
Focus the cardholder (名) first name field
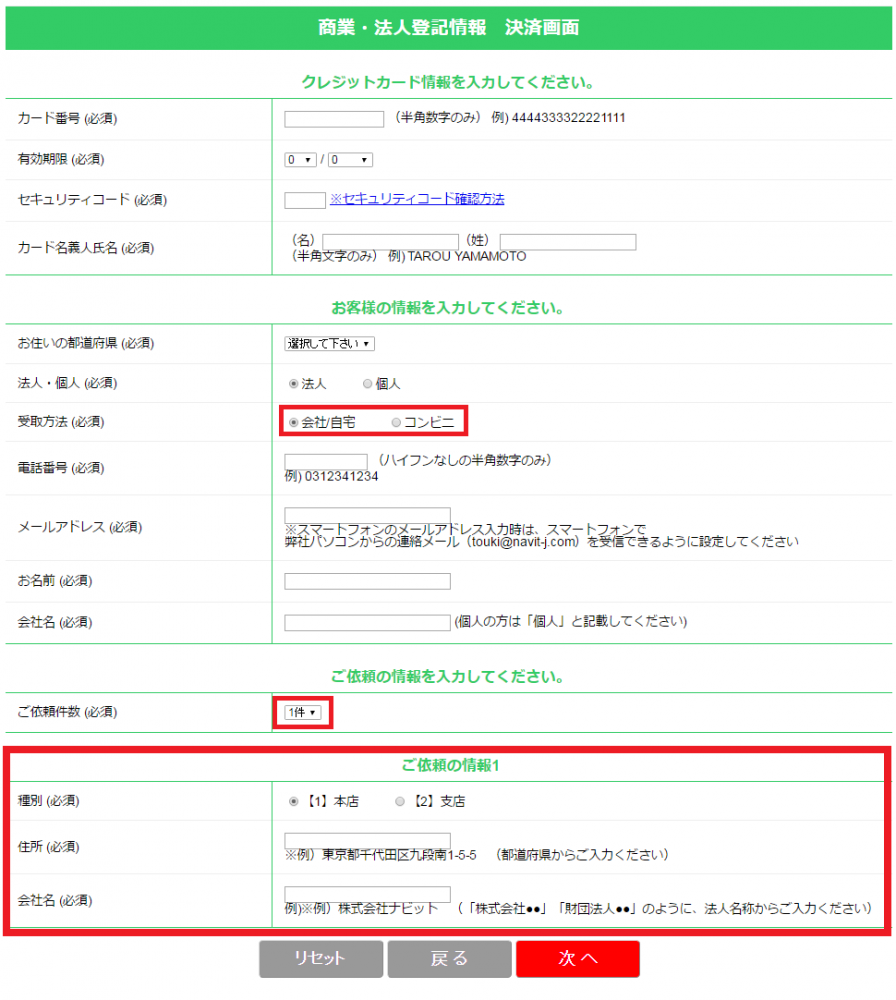(x=390, y=242)
